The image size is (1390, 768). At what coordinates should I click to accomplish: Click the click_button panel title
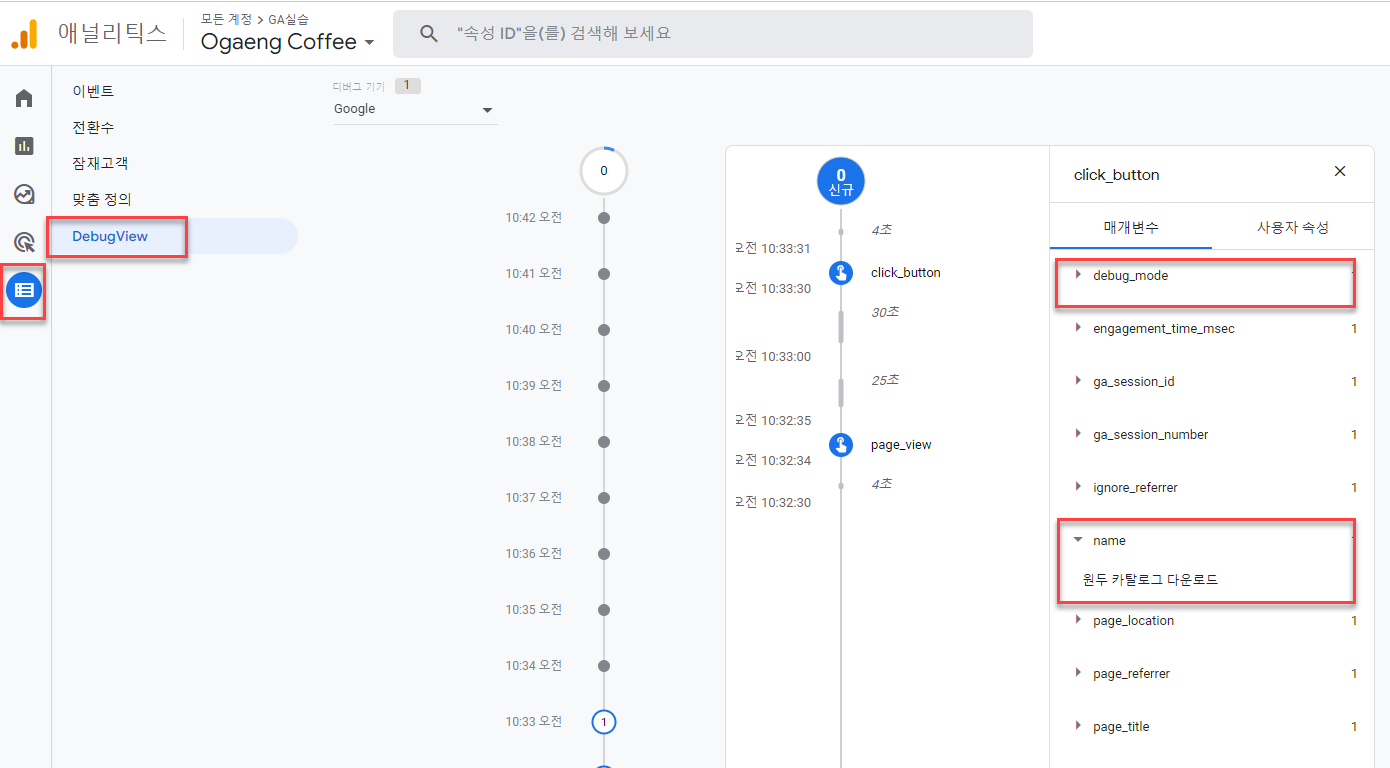(1116, 175)
